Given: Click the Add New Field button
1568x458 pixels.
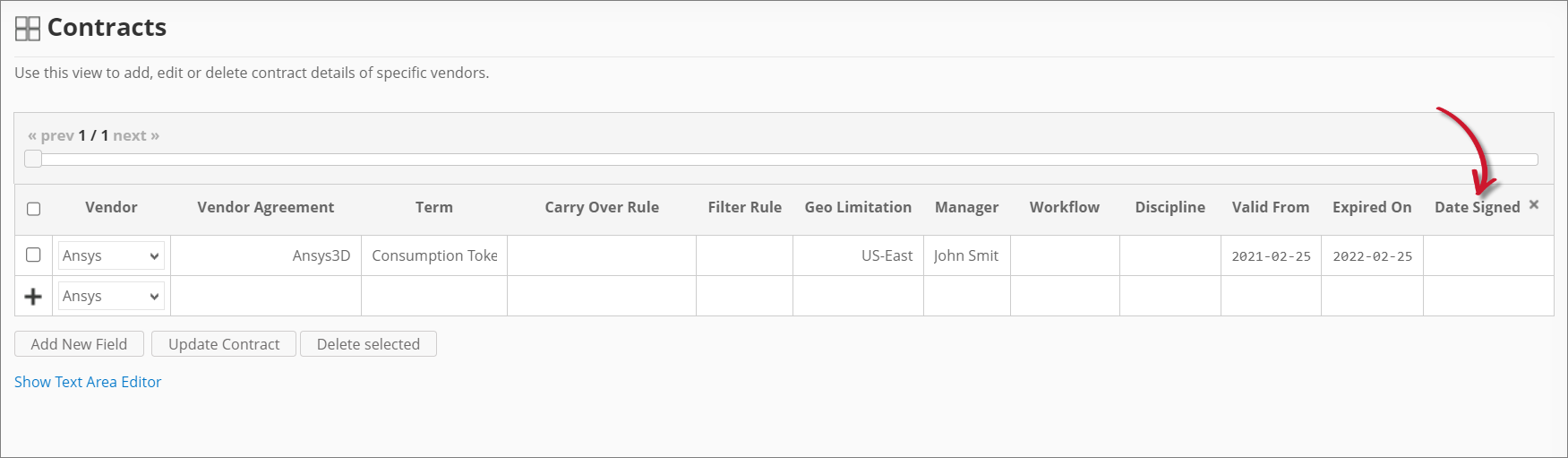Looking at the screenshot, I should (x=79, y=344).
